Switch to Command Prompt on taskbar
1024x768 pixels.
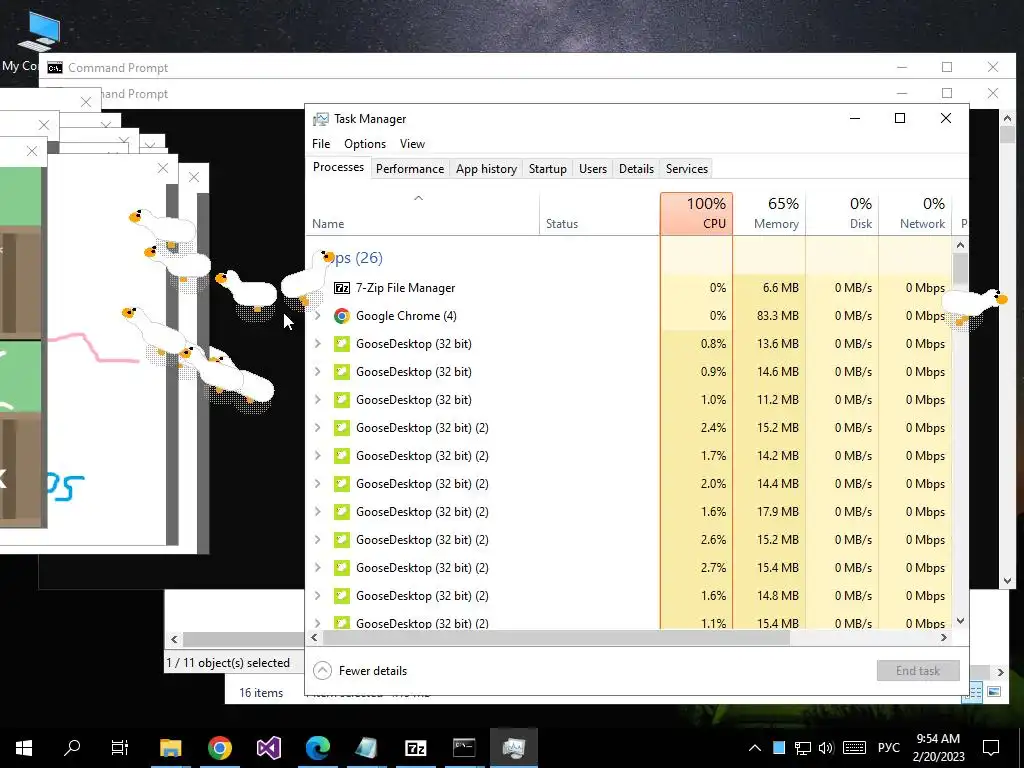point(464,748)
